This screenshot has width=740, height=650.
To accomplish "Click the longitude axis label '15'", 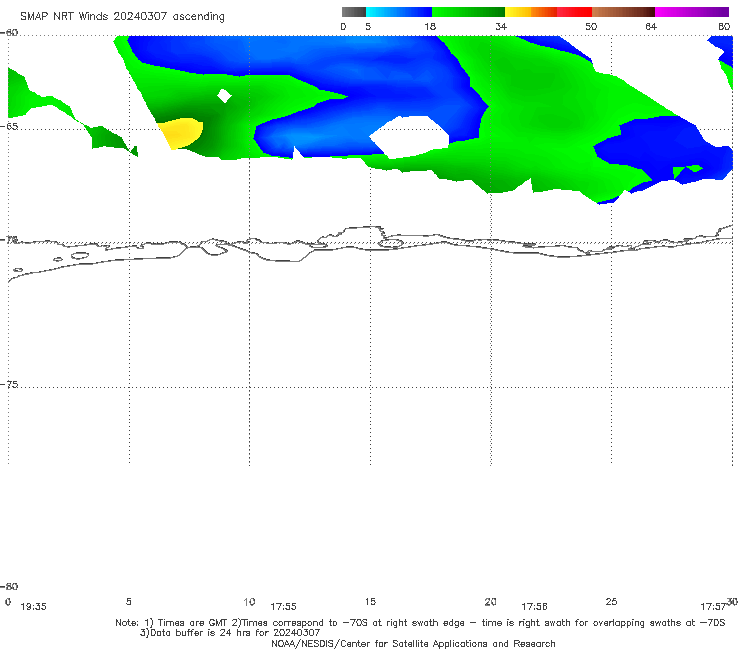I will 370,601.
